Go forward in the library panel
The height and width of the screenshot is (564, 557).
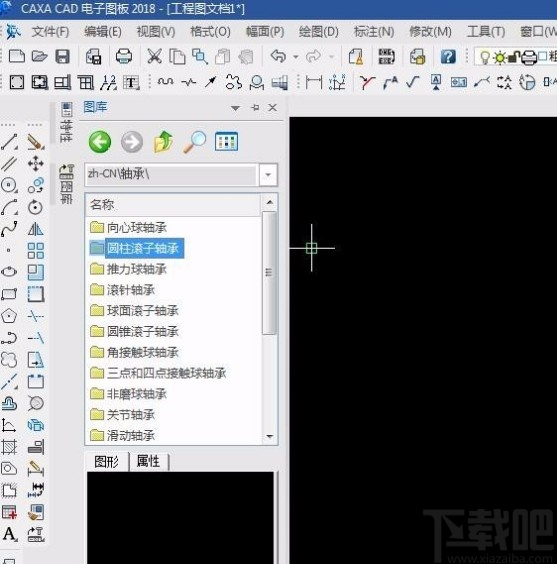click(x=132, y=142)
